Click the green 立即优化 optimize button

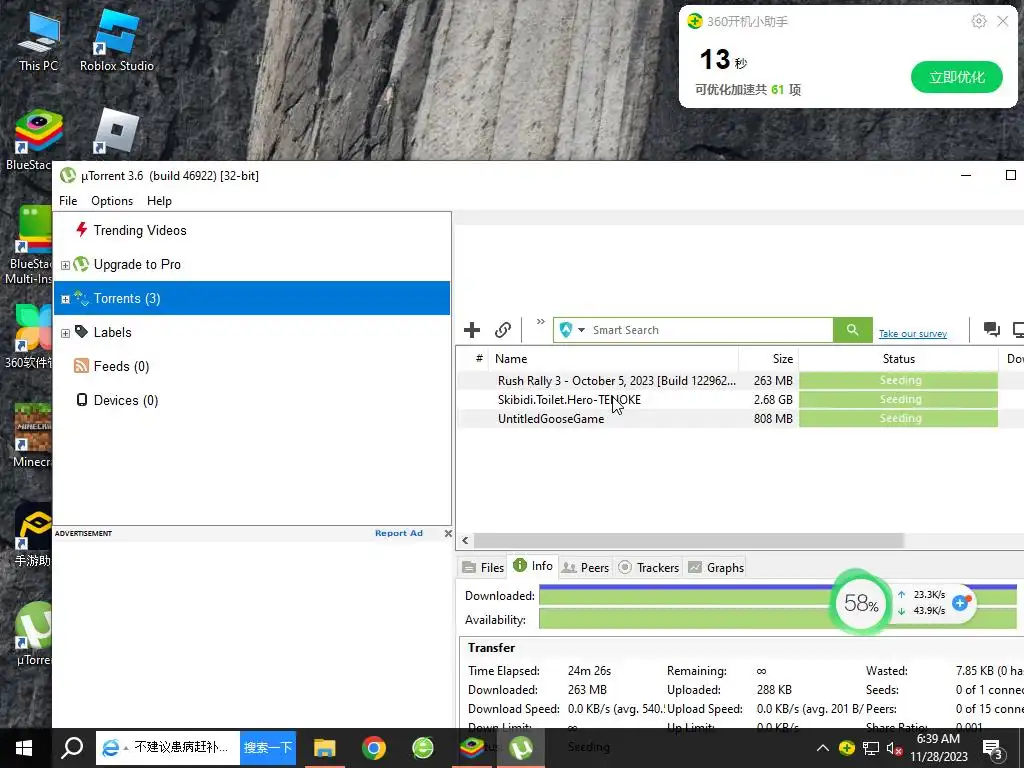tap(957, 77)
